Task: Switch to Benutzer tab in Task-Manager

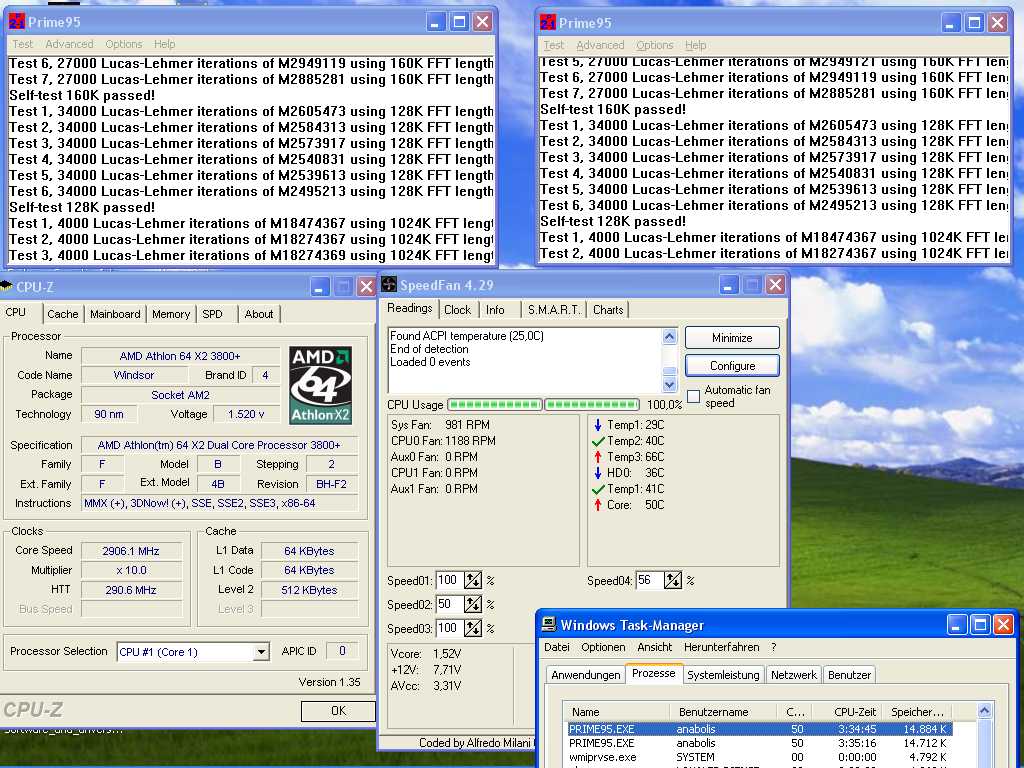Action: [x=849, y=675]
